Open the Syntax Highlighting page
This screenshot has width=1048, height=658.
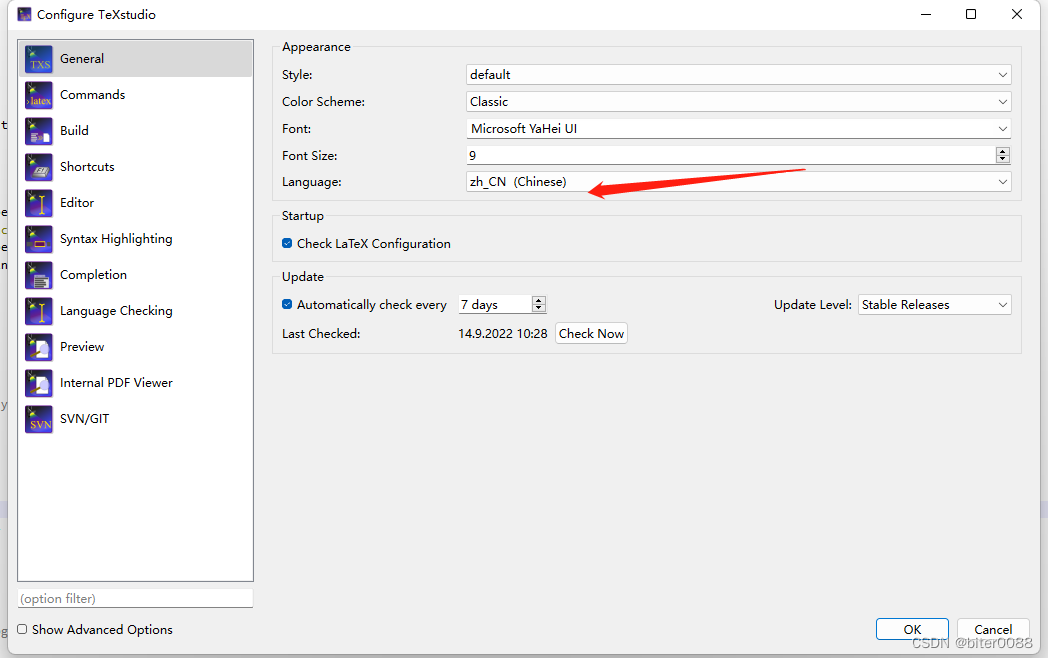coord(136,239)
